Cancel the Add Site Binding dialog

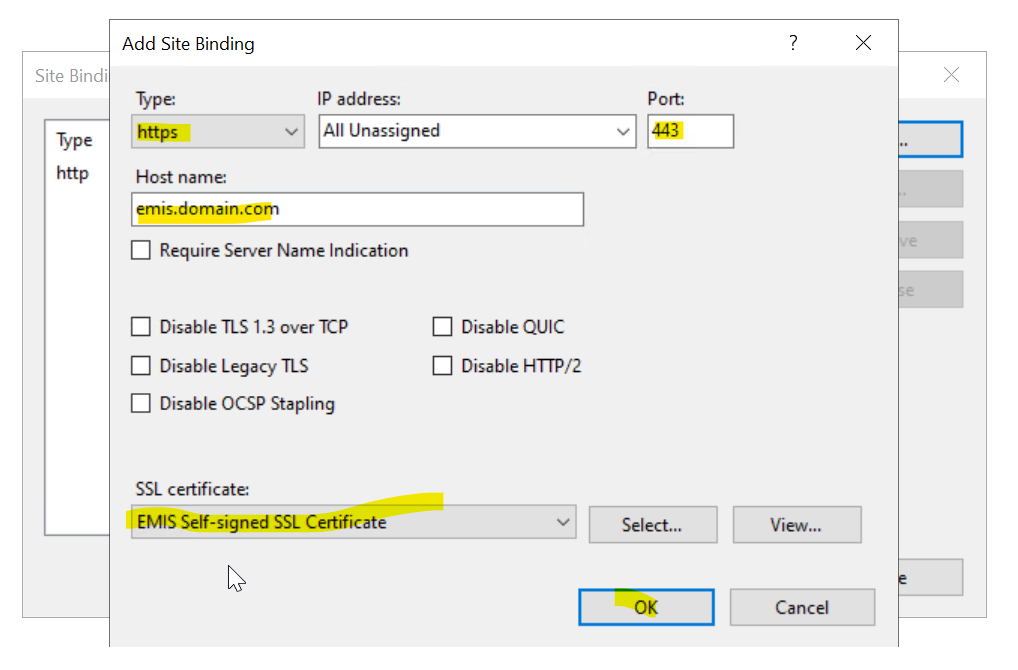pos(801,607)
